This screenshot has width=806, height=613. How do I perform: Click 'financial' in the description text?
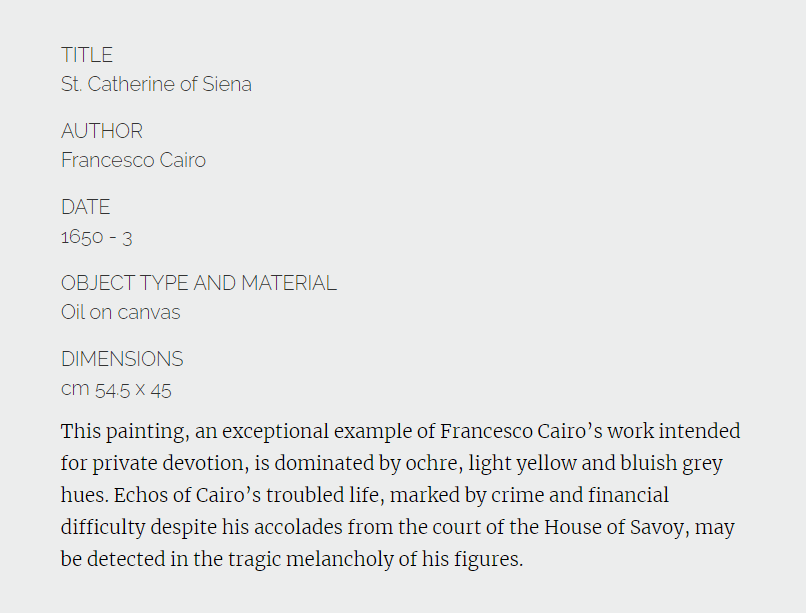coord(628,495)
